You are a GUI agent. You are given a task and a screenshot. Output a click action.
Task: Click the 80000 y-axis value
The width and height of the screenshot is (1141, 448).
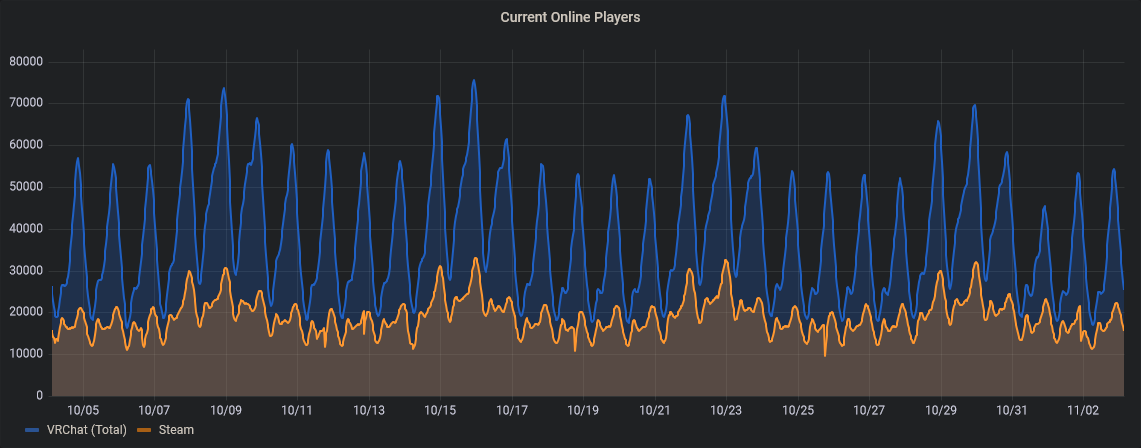point(26,62)
